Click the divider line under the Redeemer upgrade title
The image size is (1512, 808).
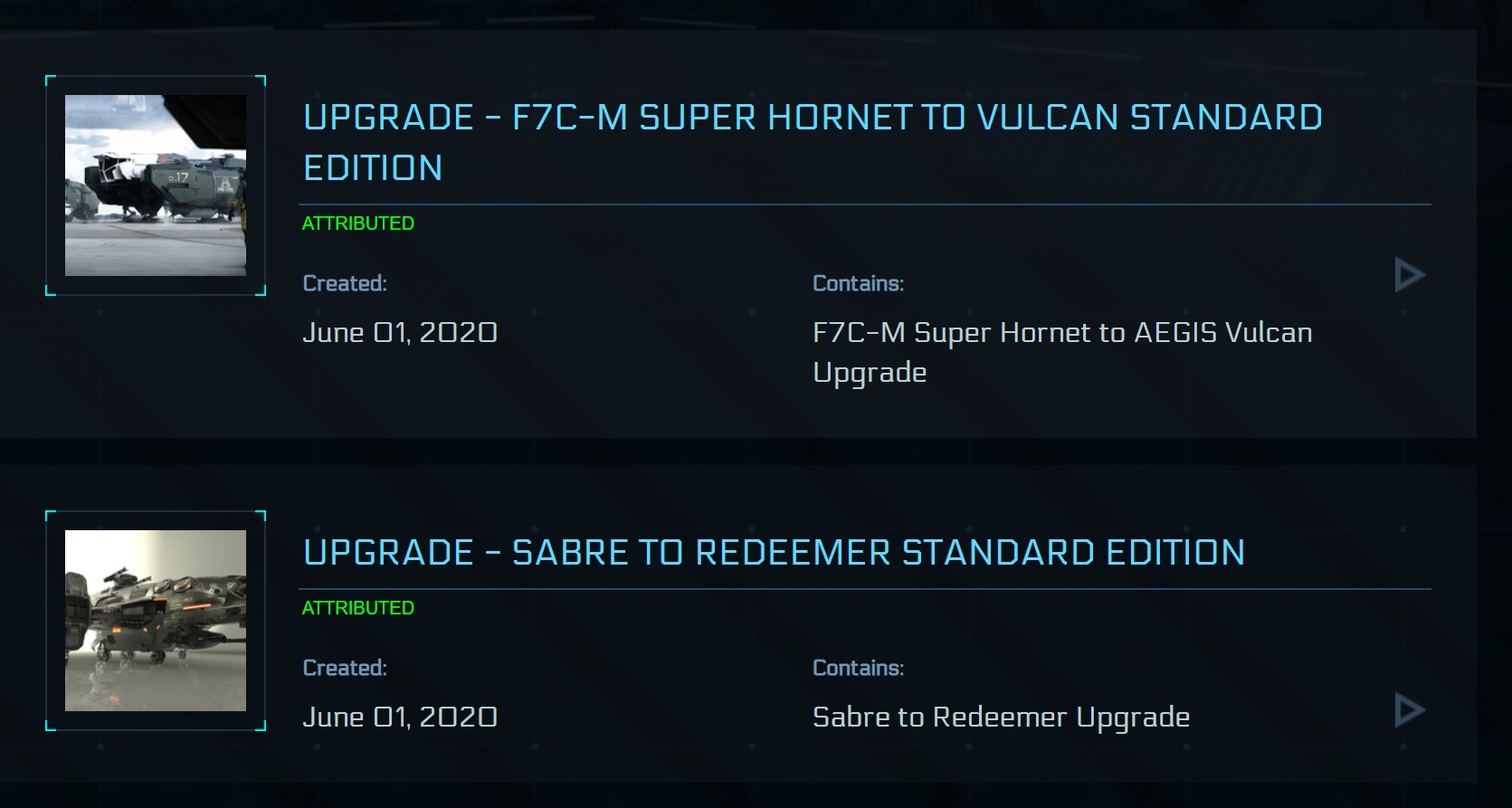(865, 589)
